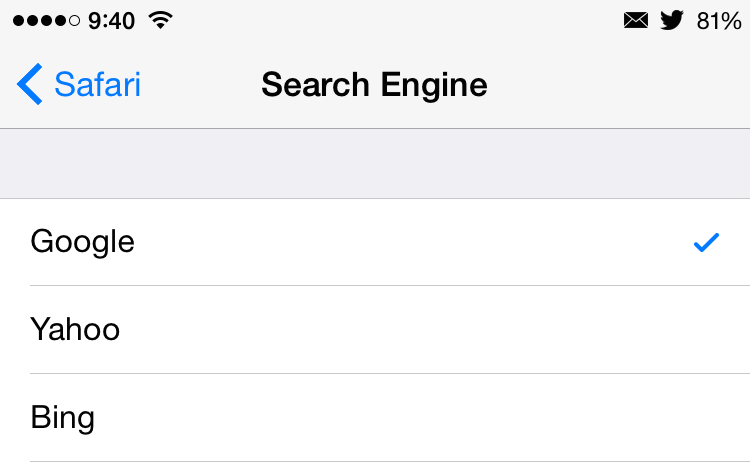This screenshot has width=750, height=462.
Task: Select Google as the search engine
Action: click(x=83, y=242)
